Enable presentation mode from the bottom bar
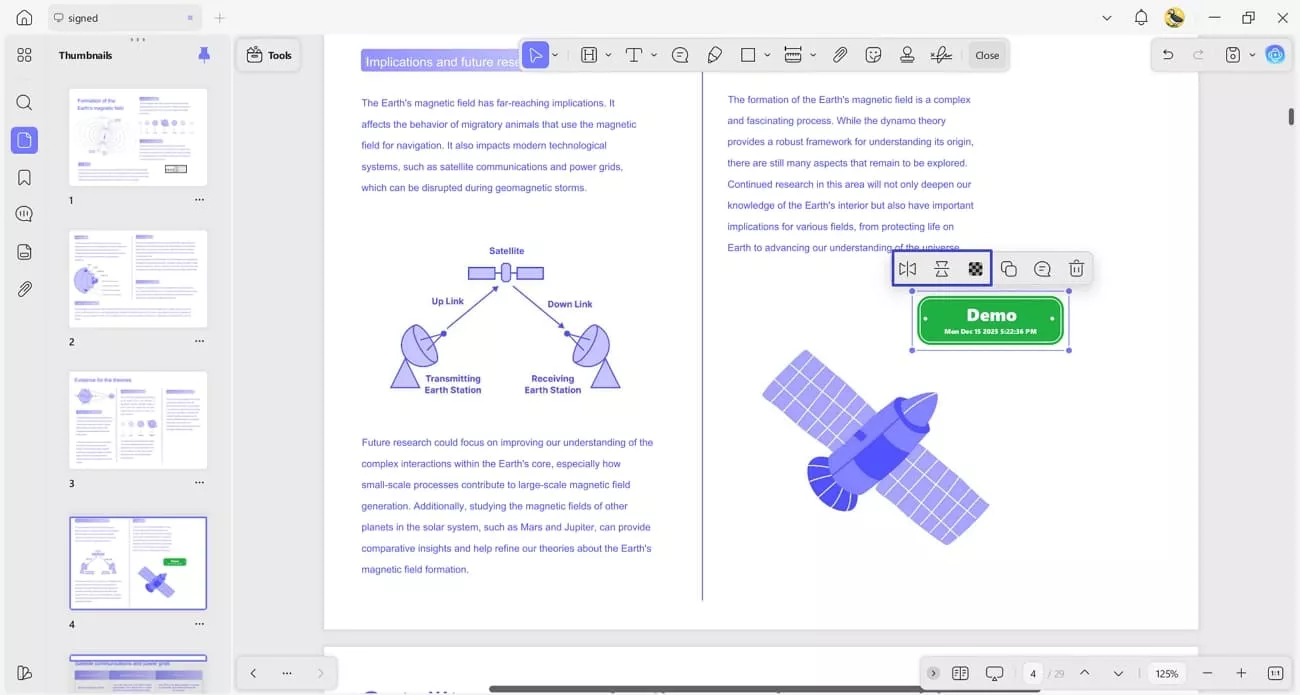The height and width of the screenshot is (695, 1300). point(994,673)
